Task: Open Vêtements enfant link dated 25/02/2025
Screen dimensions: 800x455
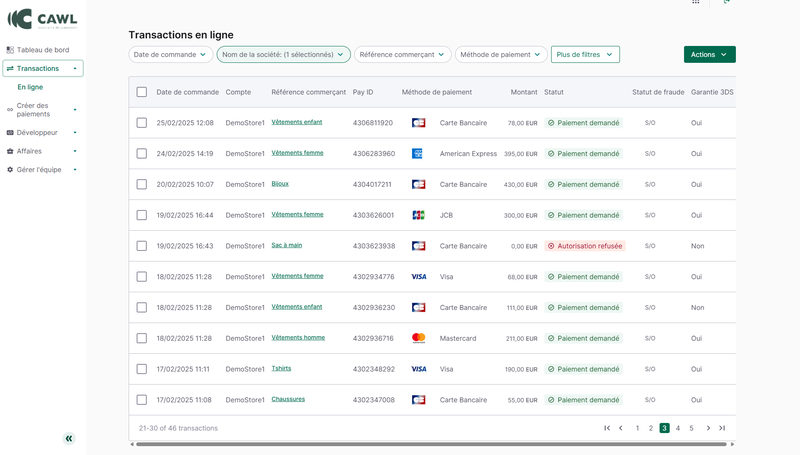Action: coord(296,122)
